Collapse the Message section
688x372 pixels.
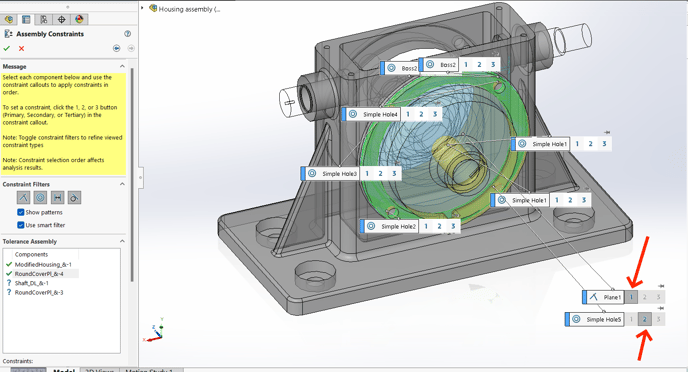122,66
